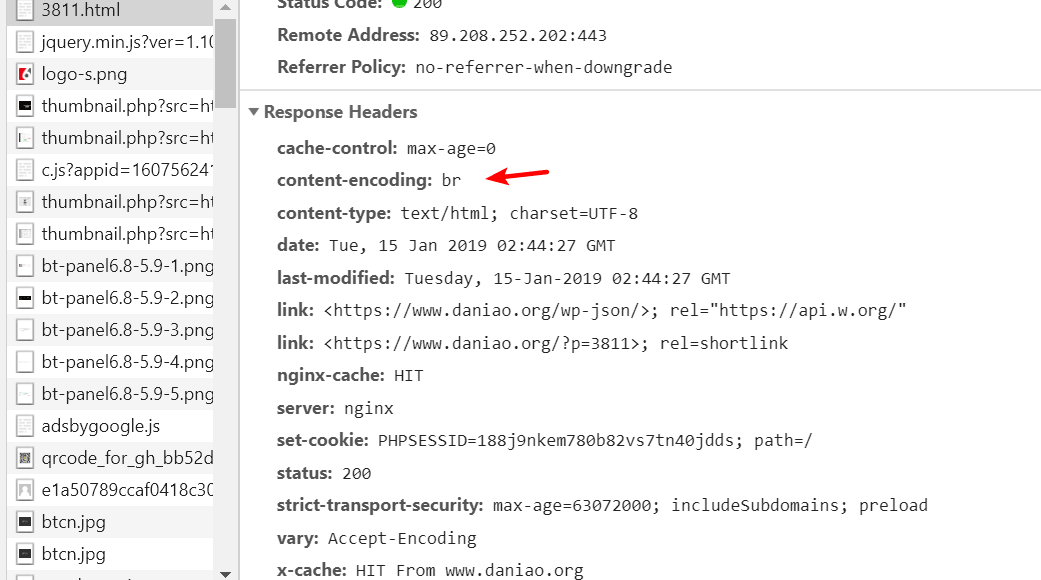Screen dimensions: 1041x580
Task: Click the adsbygoogle.js script icon
Action: [25, 426]
